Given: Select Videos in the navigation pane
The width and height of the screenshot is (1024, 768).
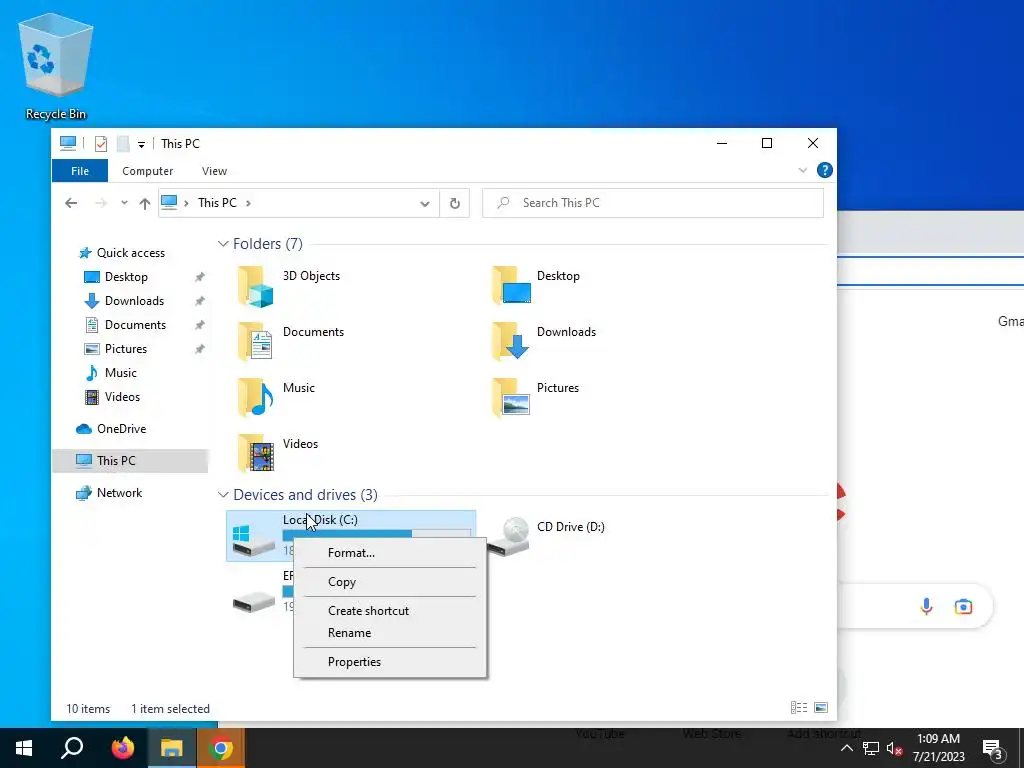Looking at the screenshot, I should pos(122,397).
